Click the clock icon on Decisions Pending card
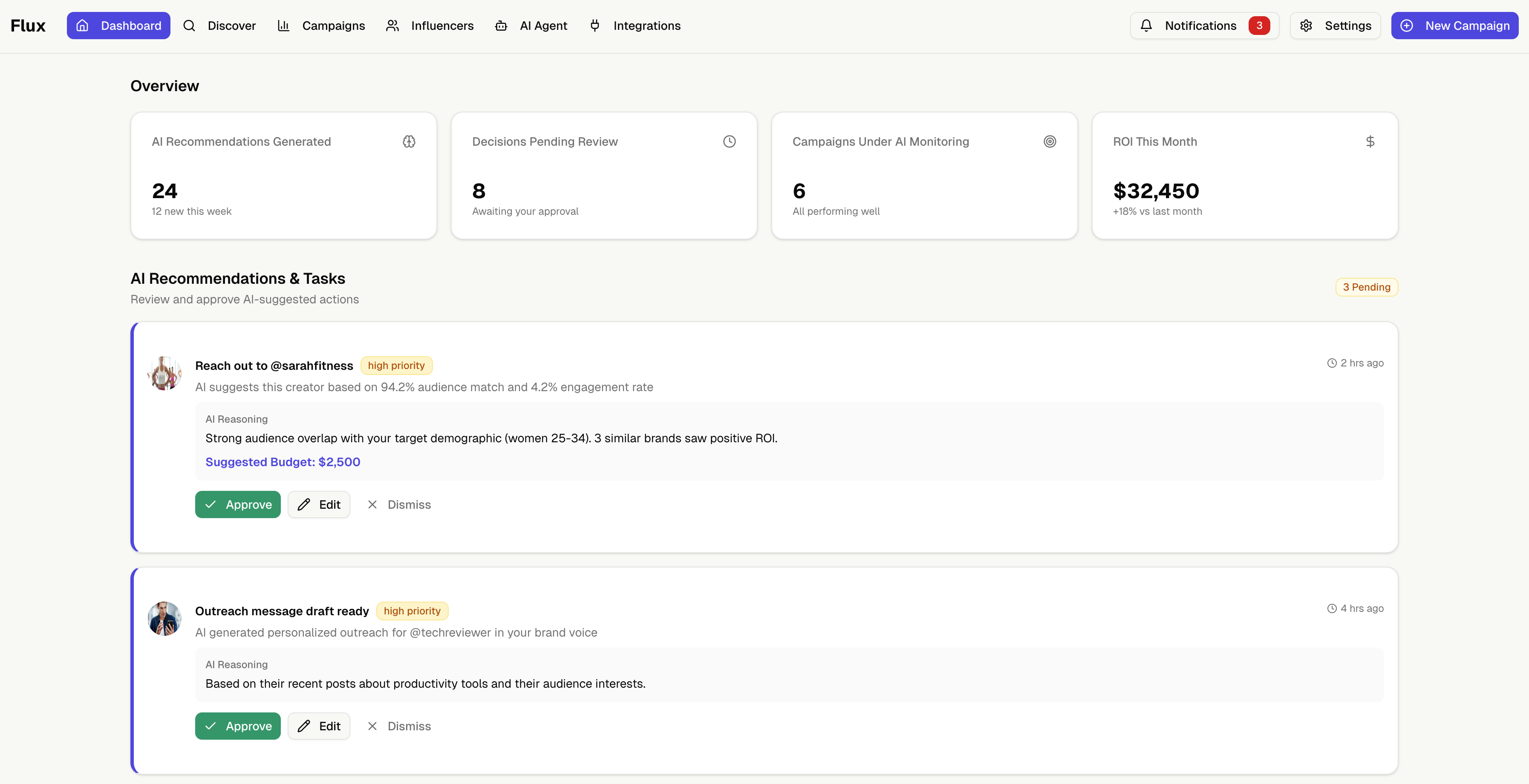Screen dimensions: 1529x784 (730, 141)
